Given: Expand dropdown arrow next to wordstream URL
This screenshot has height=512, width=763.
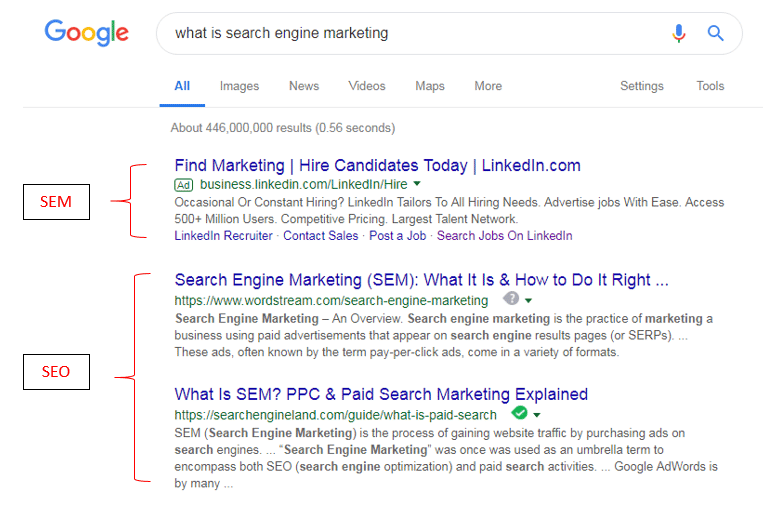Looking at the screenshot, I should pyautogui.click(x=528, y=300).
